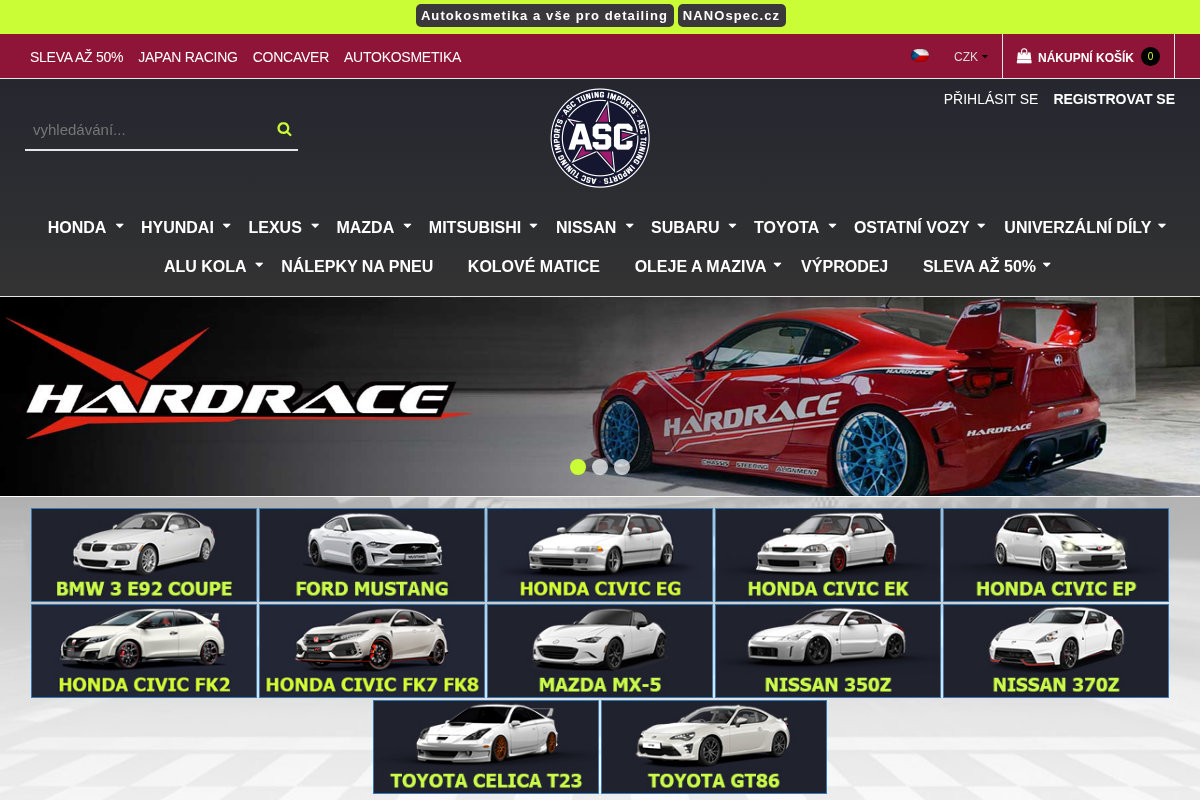1200x800 pixels.
Task: Click the shopping bag cart icon
Action: pos(1024,57)
